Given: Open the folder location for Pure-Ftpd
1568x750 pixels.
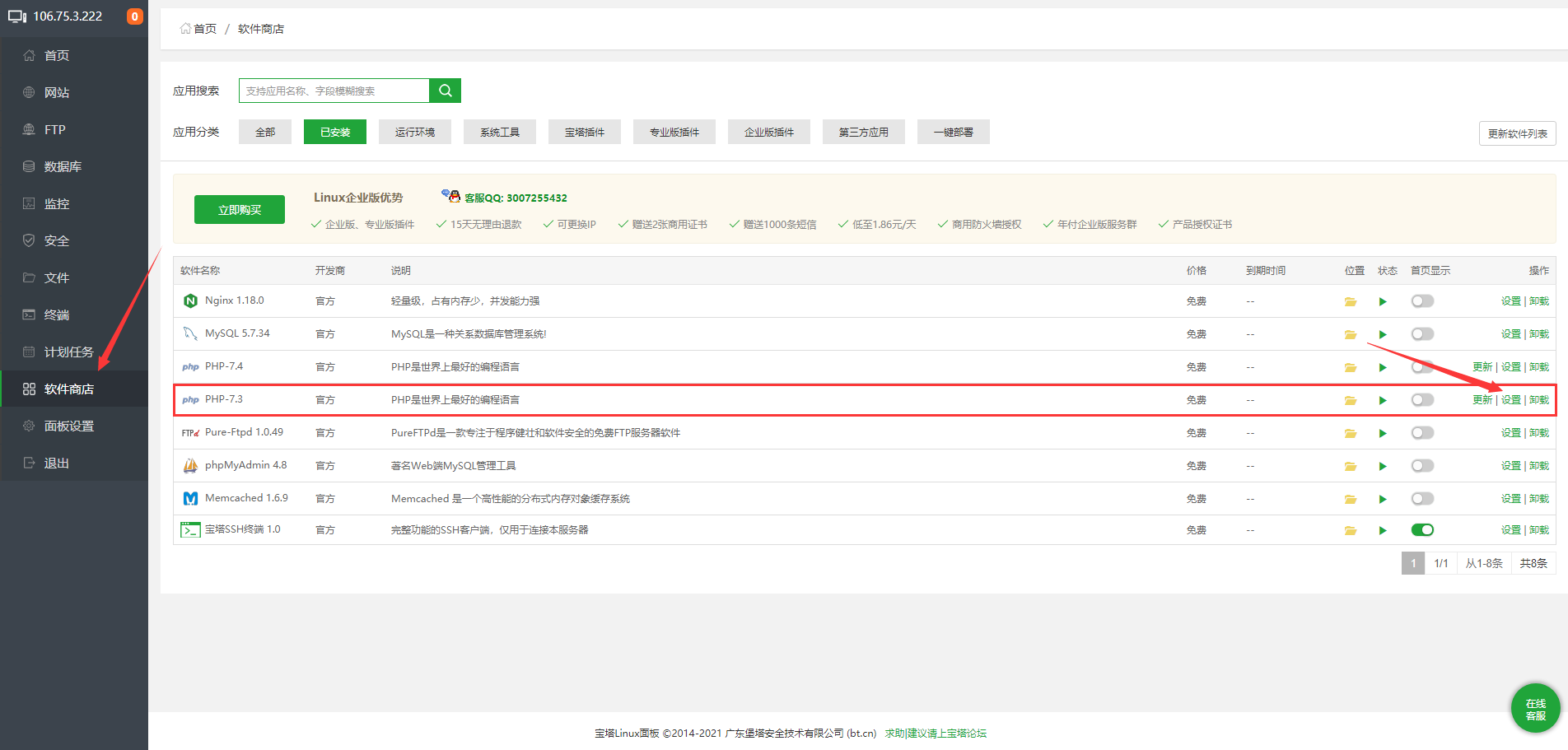Looking at the screenshot, I should [1351, 433].
